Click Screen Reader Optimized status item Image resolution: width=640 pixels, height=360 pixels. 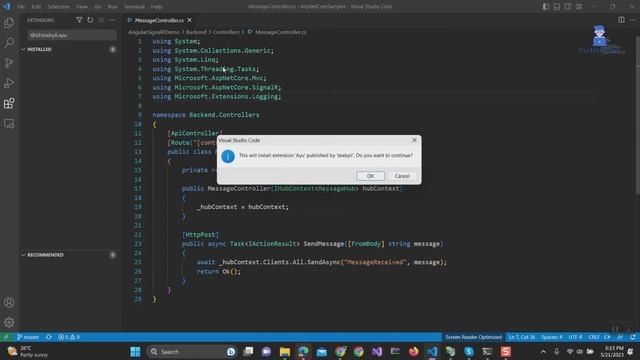473,337
